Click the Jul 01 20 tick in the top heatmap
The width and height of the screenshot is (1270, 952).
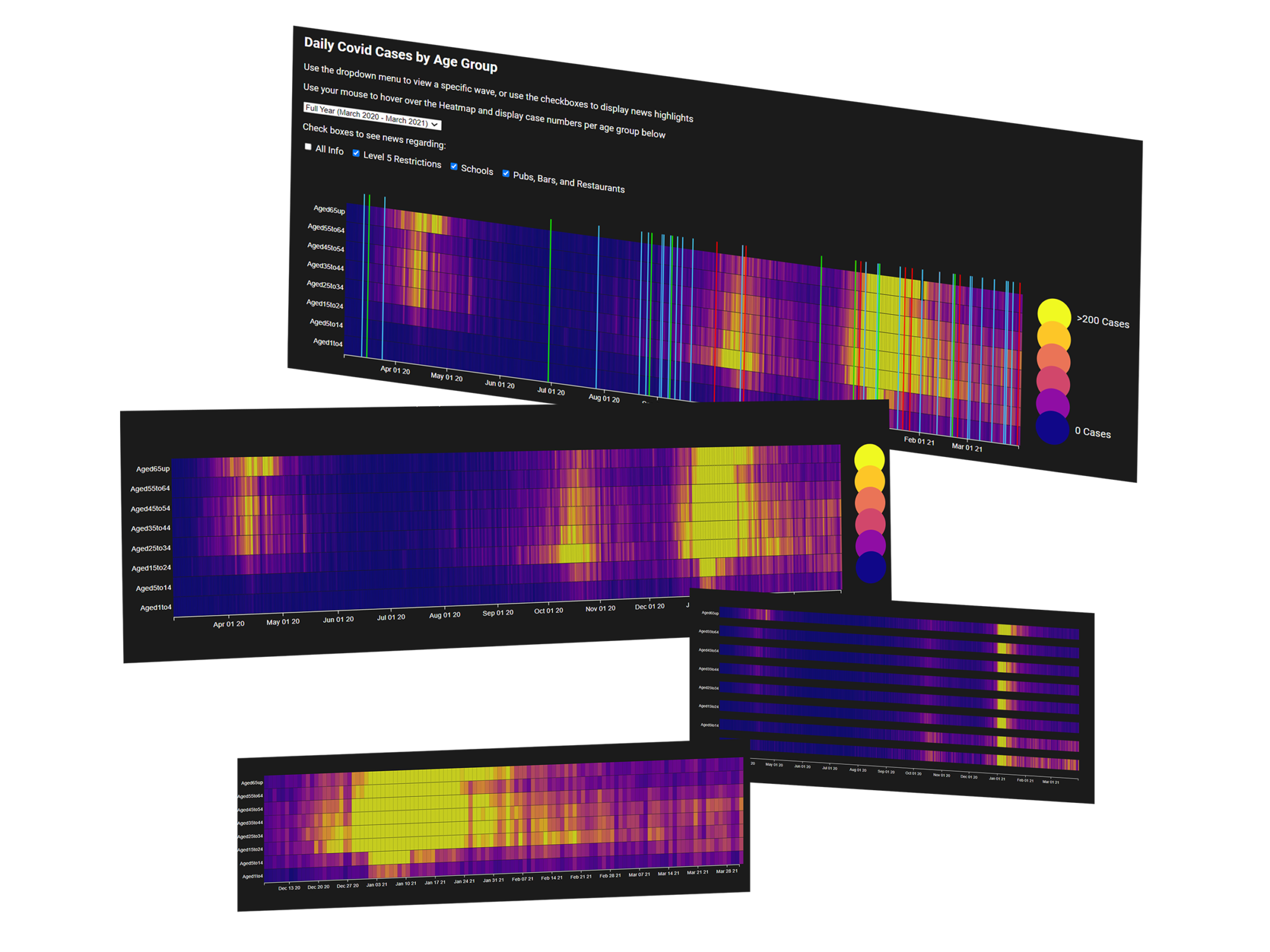[x=551, y=391]
